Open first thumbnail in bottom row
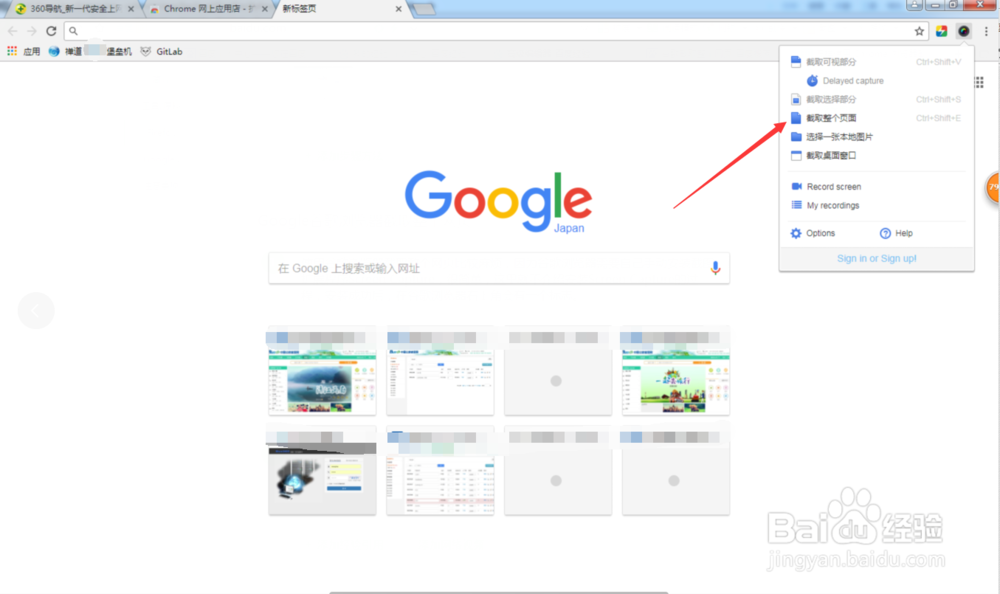 (322, 472)
